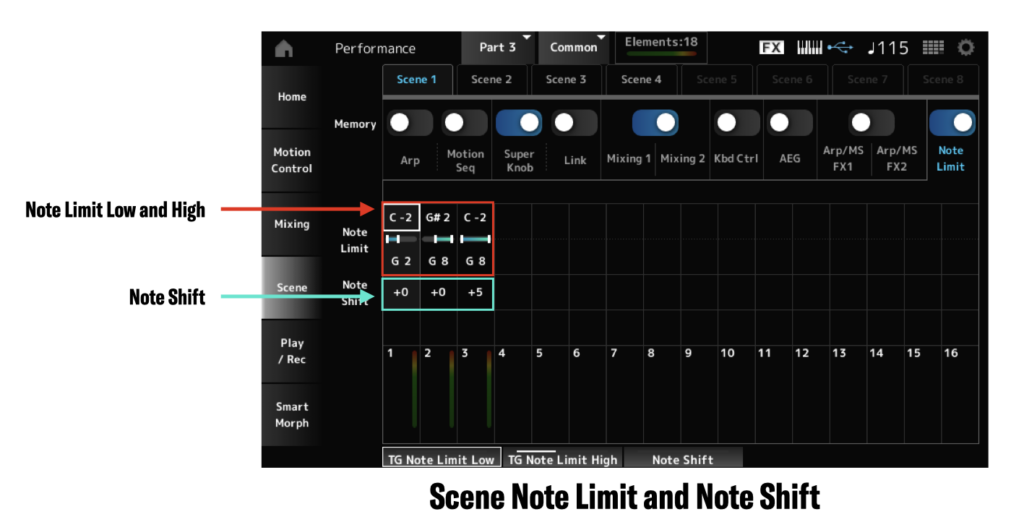The image size is (1024, 530).
Task: Disable Super Knob memory switch
Action: point(519,123)
